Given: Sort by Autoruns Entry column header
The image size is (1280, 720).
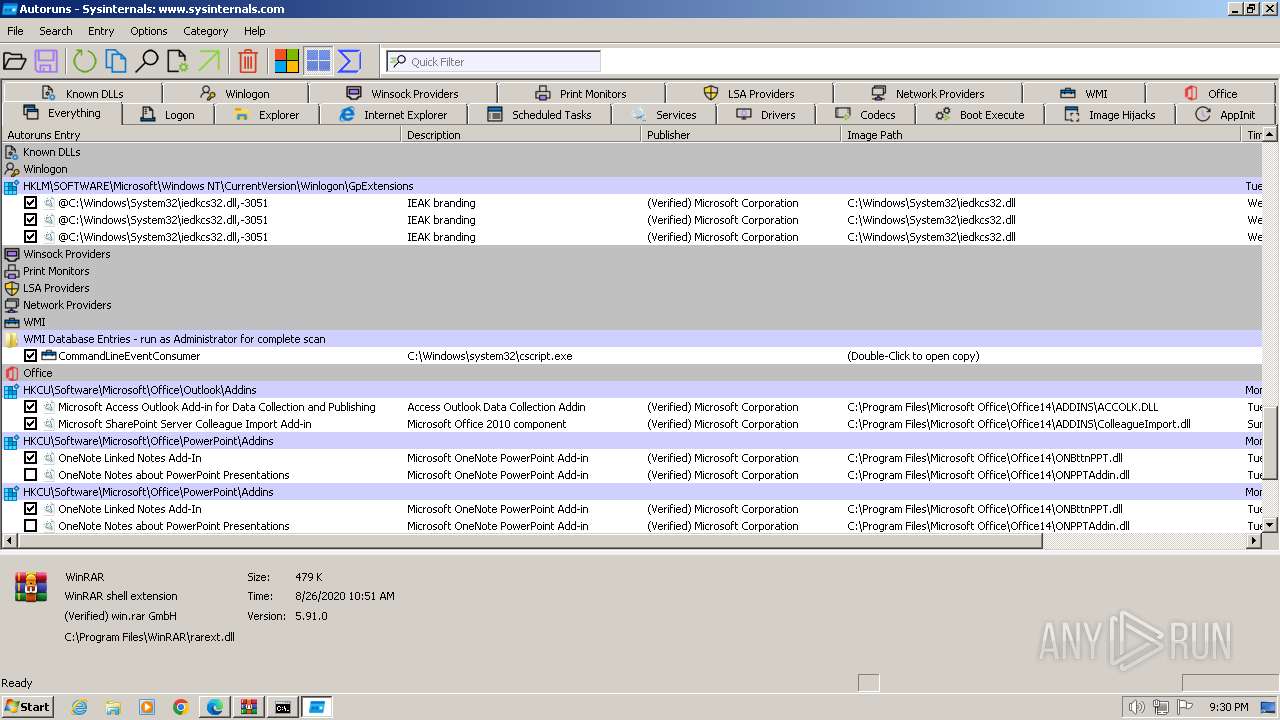Looking at the screenshot, I should pos(201,135).
